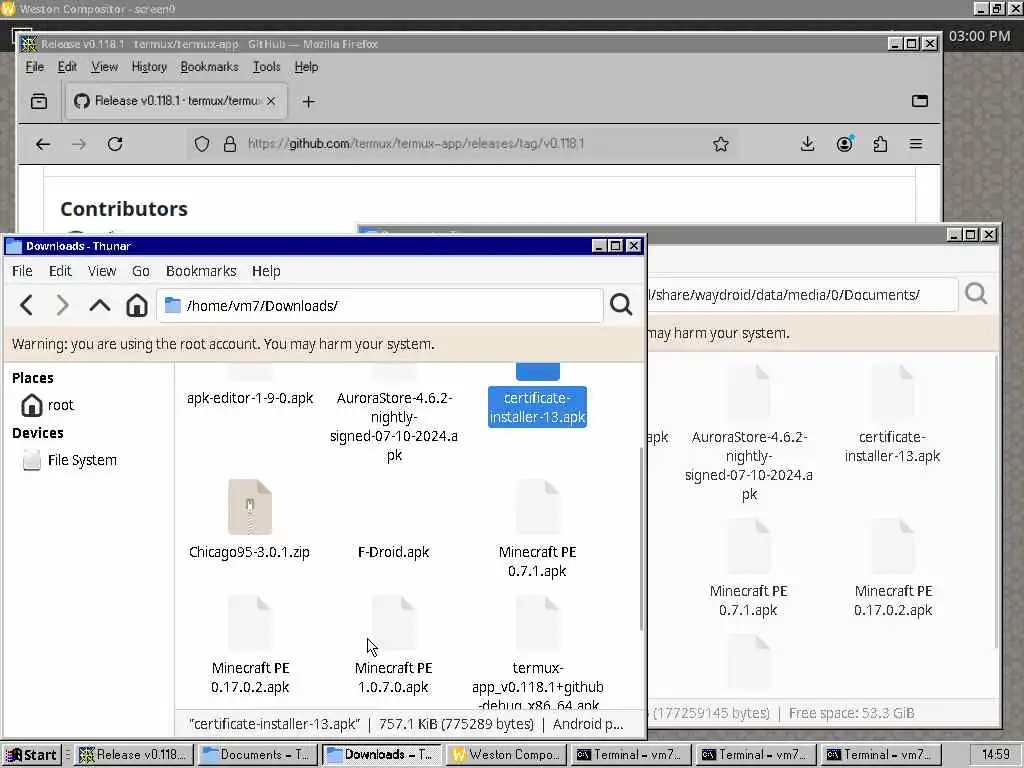Click Firefox back arrow

43,144
